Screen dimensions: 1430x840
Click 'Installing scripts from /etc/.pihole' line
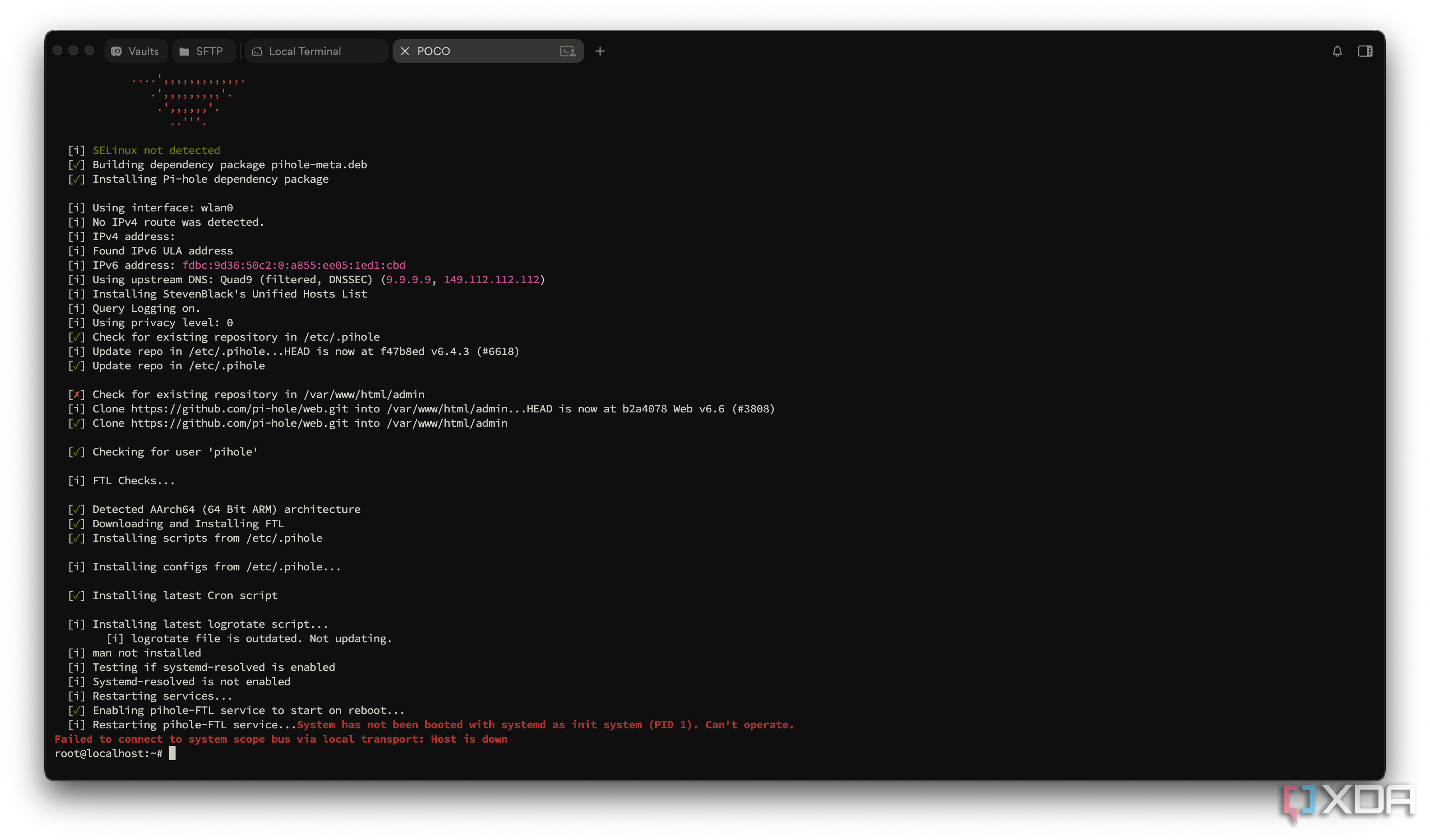(x=195, y=538)
